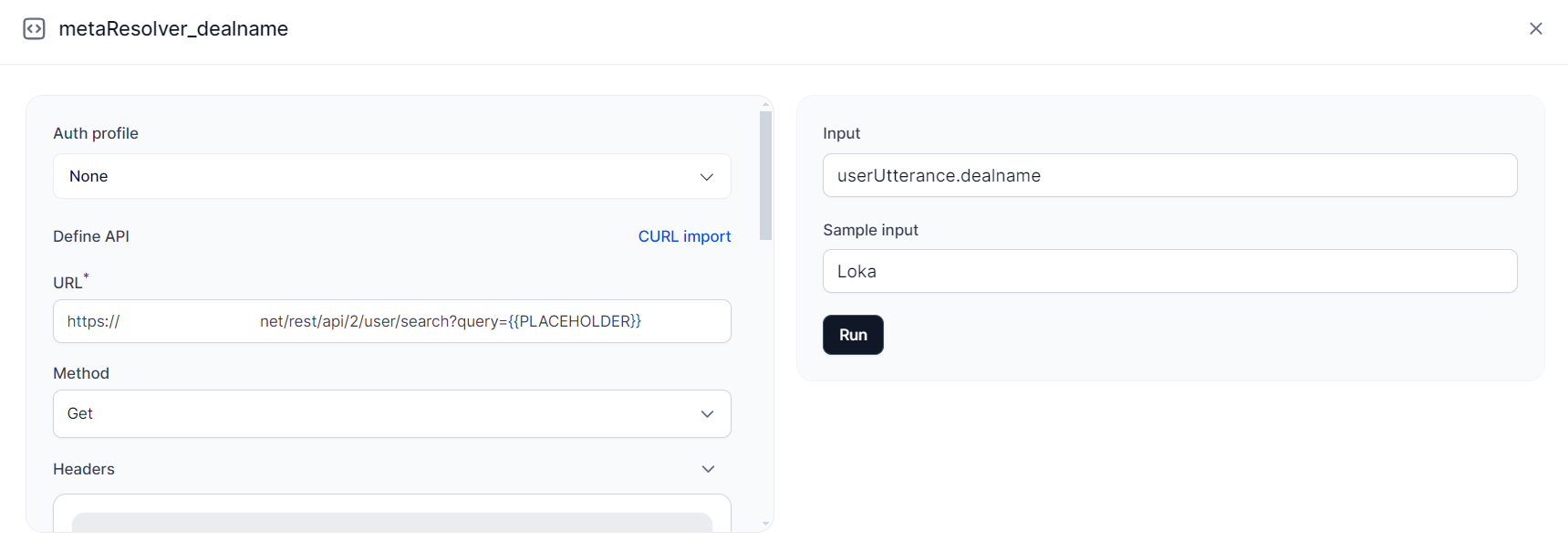Click the Headers section label
This screenshot has width=1568, height=552.
(x=84, y=469)
